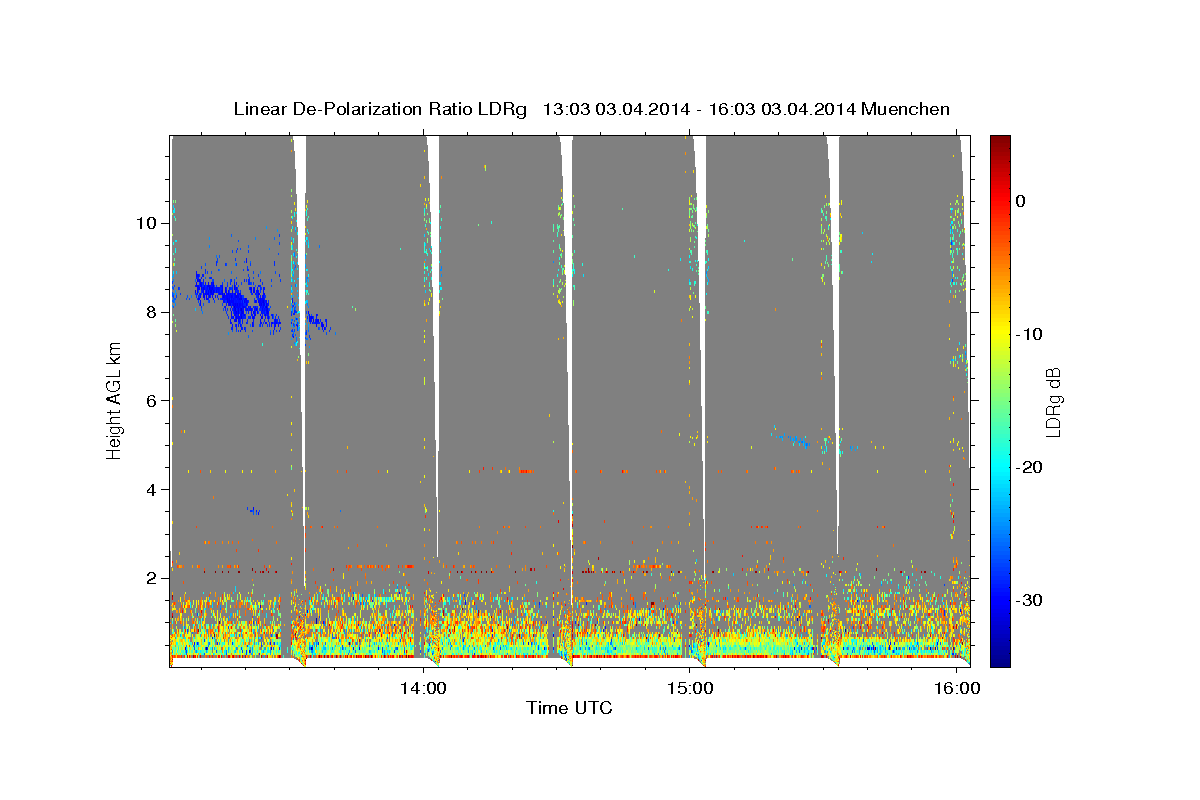Viewport: 1200px width, 800px height.
Task: Click the plot title 'Linear De-Polarization Ratio LDRg'
Action: 380,109
